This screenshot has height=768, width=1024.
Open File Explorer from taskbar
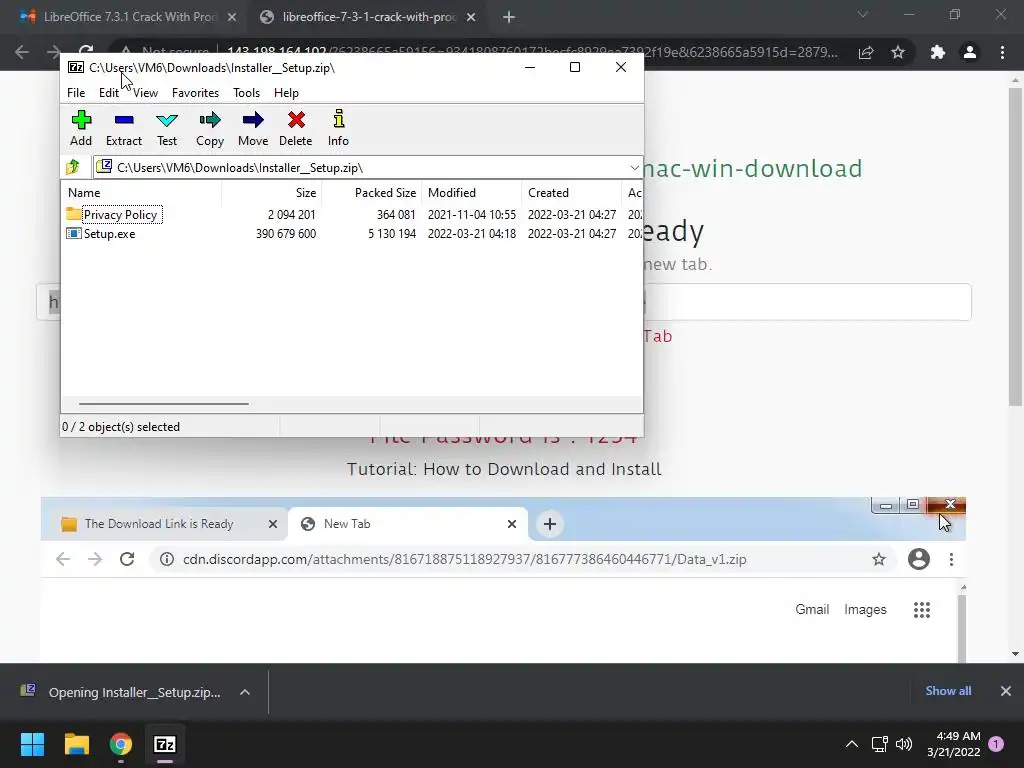[x=76, y=744]
